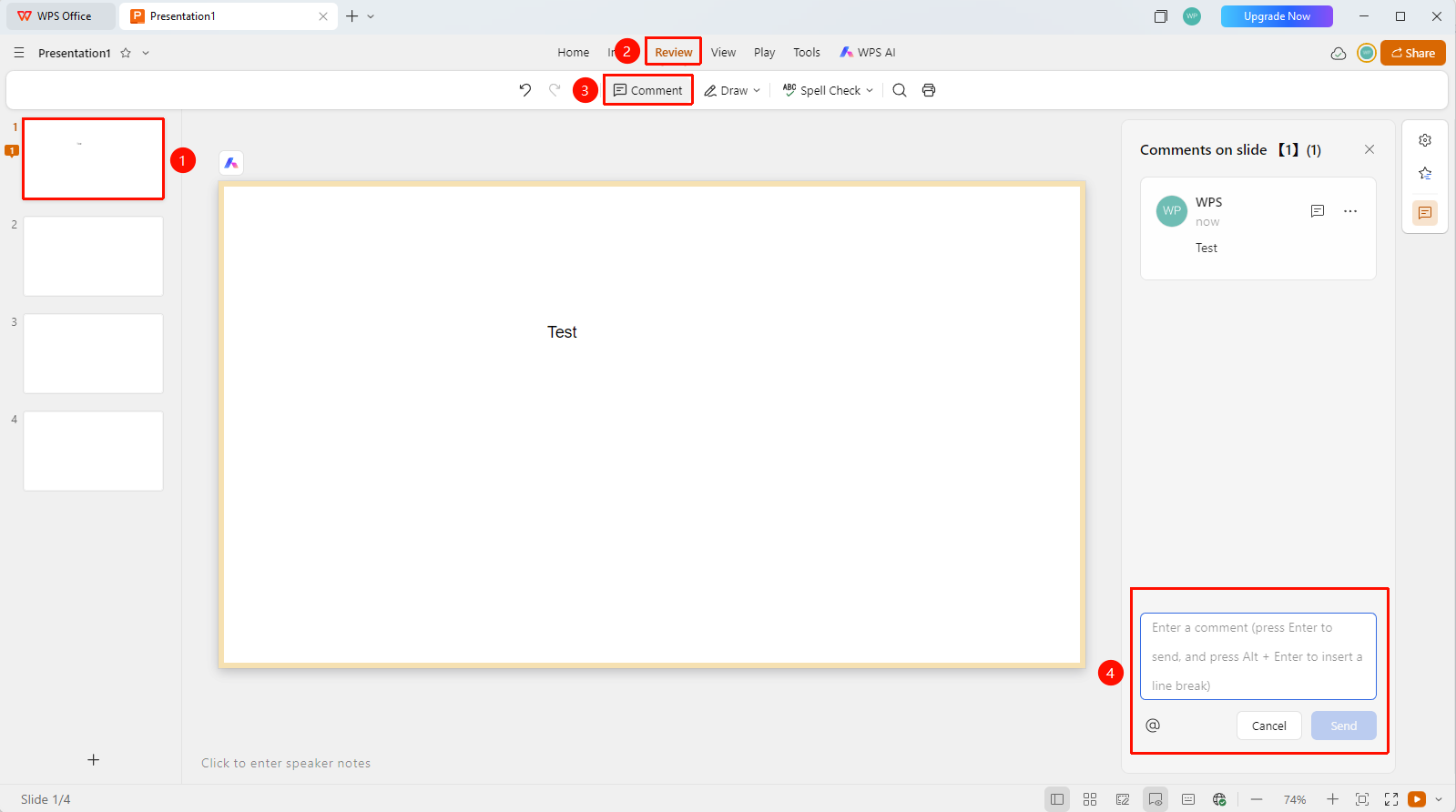Viewport: 1456px width, 812px height.
Task: Star Presentation1 as a favorite
Action: [126, 53]
